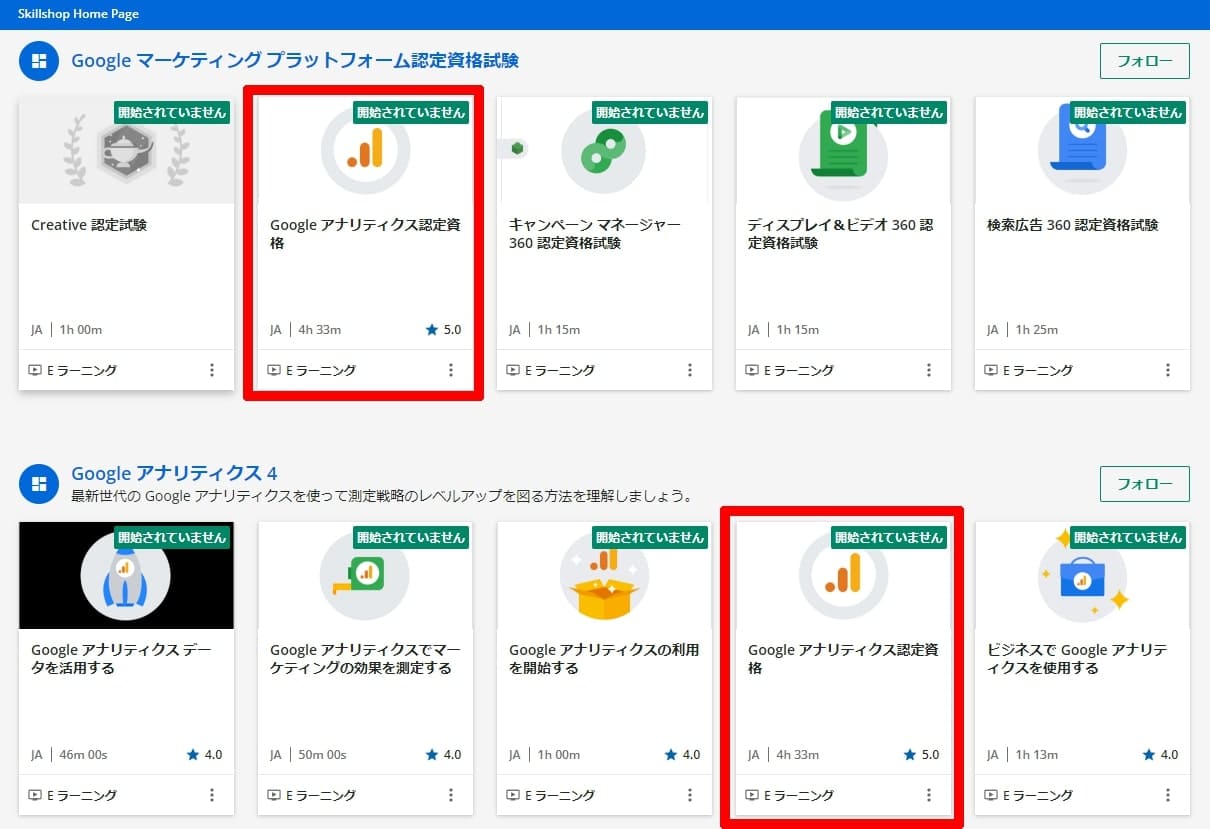Click 開始されていません badge on Creative 認定試験 card

[x=172, y=112]
